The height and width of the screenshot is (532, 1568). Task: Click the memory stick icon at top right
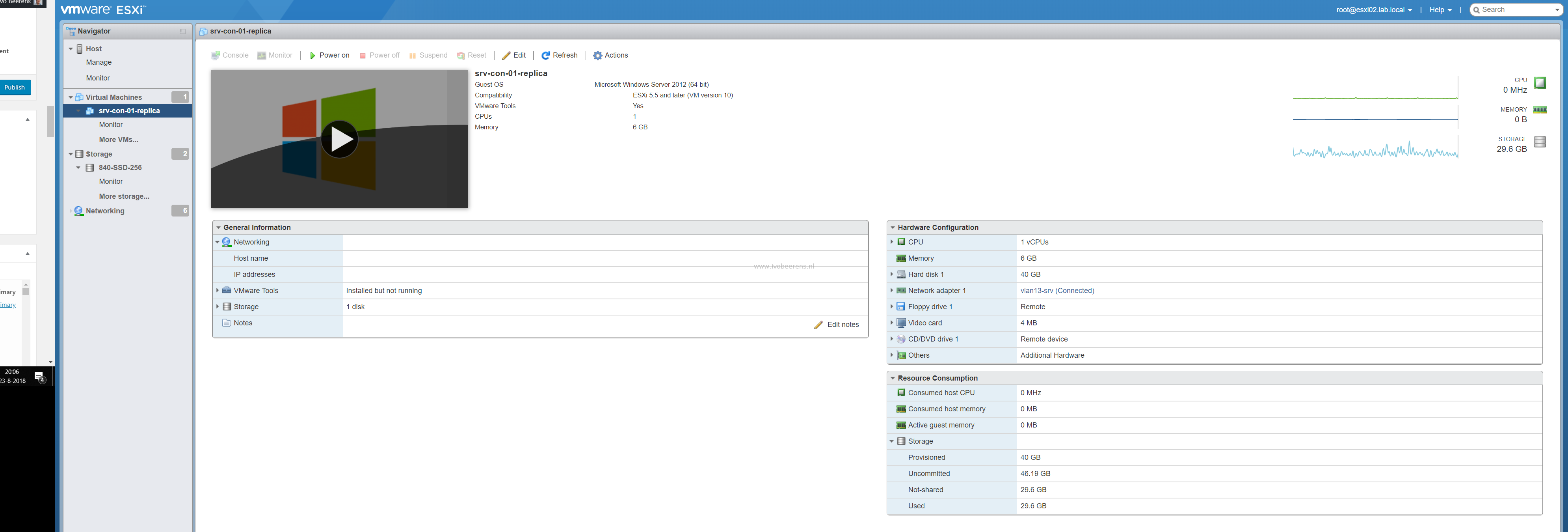point(1539,110)
